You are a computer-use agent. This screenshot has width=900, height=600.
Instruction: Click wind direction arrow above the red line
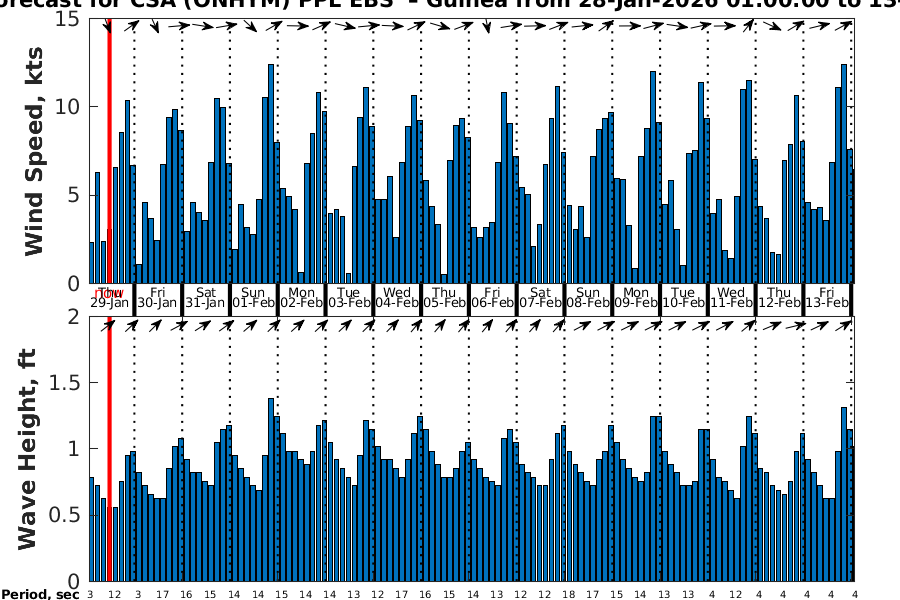coord(108,26)
